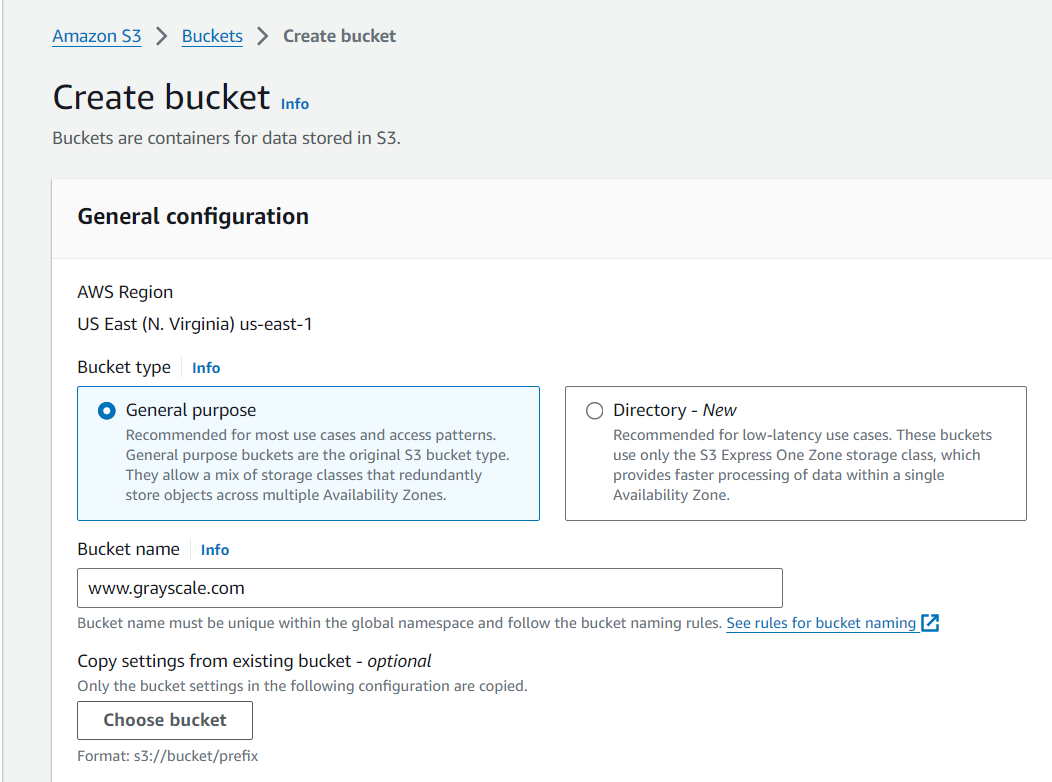
Task: Go back to the Buckets breadcrumb
Action: 212,36
